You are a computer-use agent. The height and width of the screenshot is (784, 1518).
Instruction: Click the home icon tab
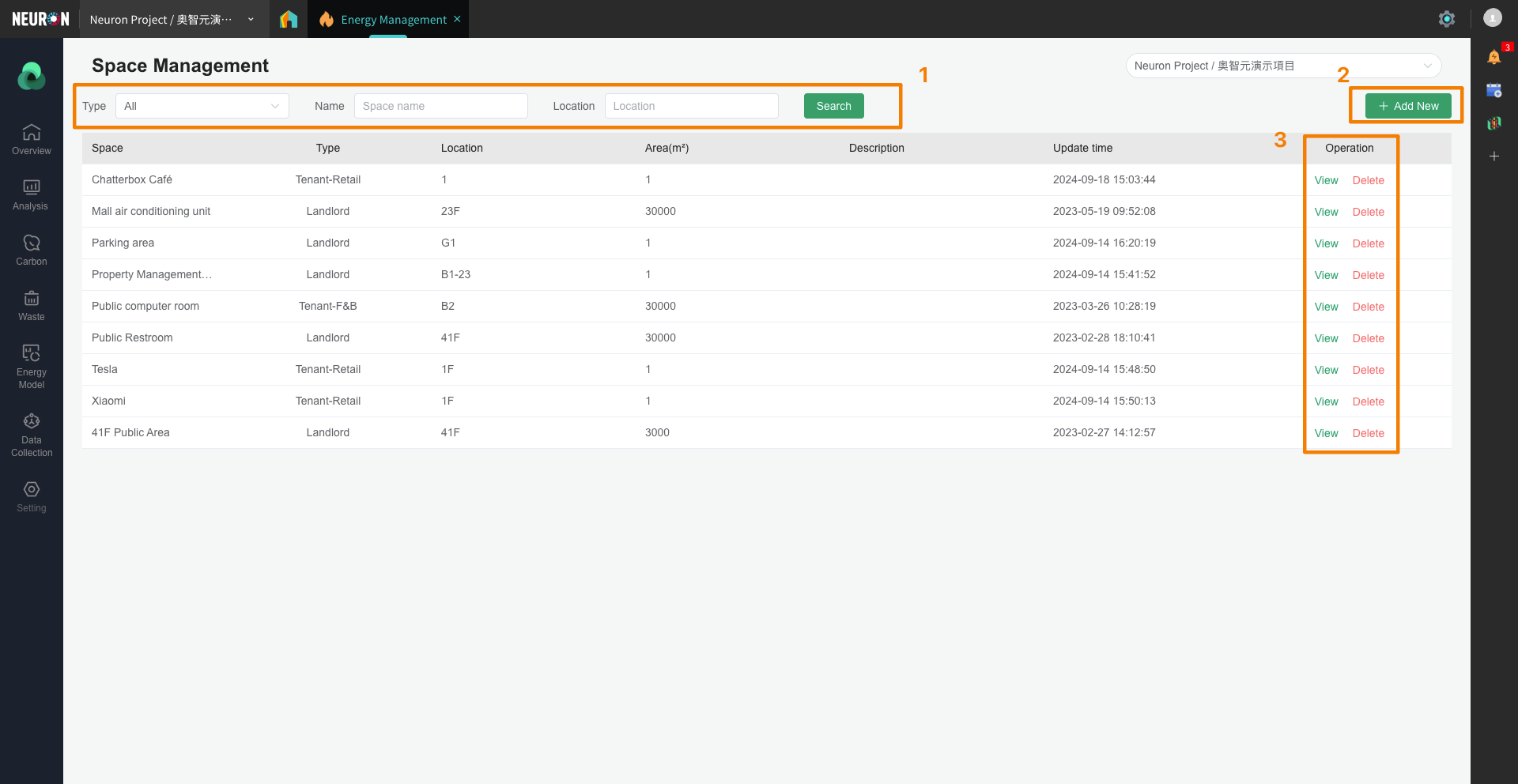click(x=289, y=19)
